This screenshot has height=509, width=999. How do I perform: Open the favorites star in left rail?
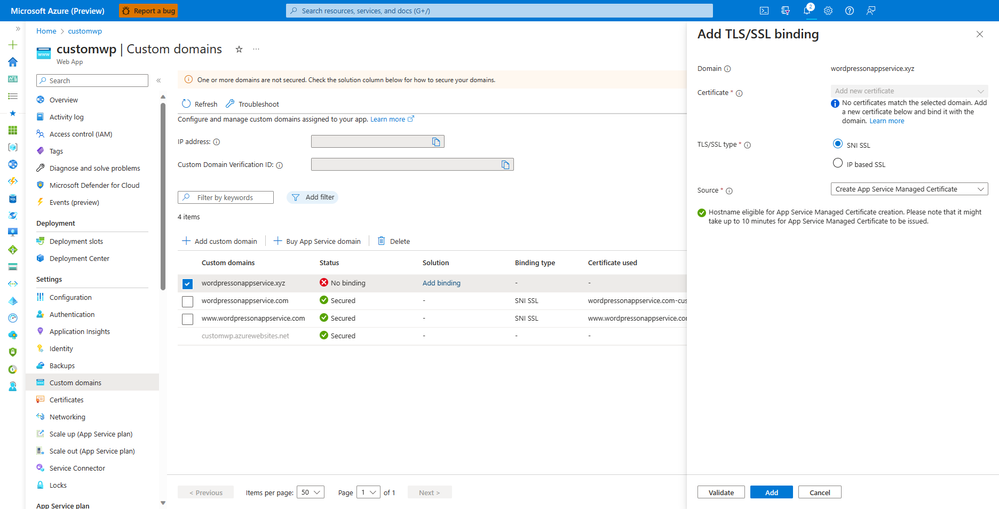13,113
